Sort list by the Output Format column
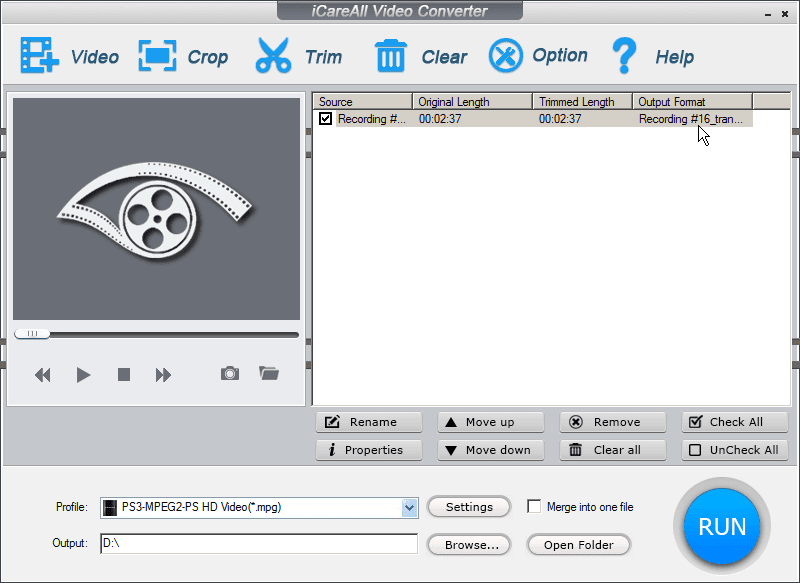800x583 pixels. [x=694, y=101]
